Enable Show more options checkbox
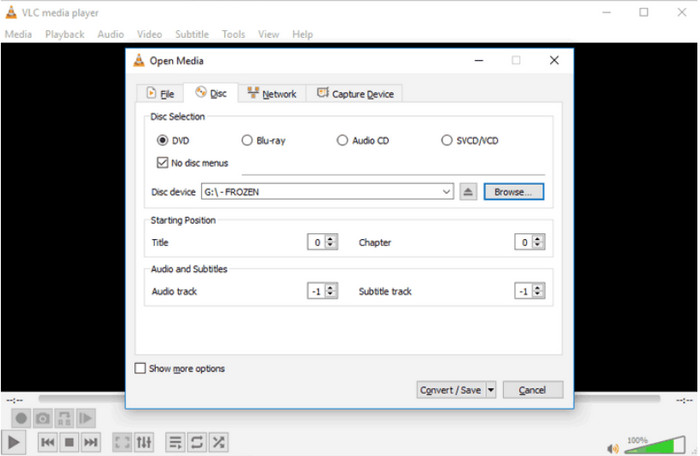700x456 pixels. (140, 368)
